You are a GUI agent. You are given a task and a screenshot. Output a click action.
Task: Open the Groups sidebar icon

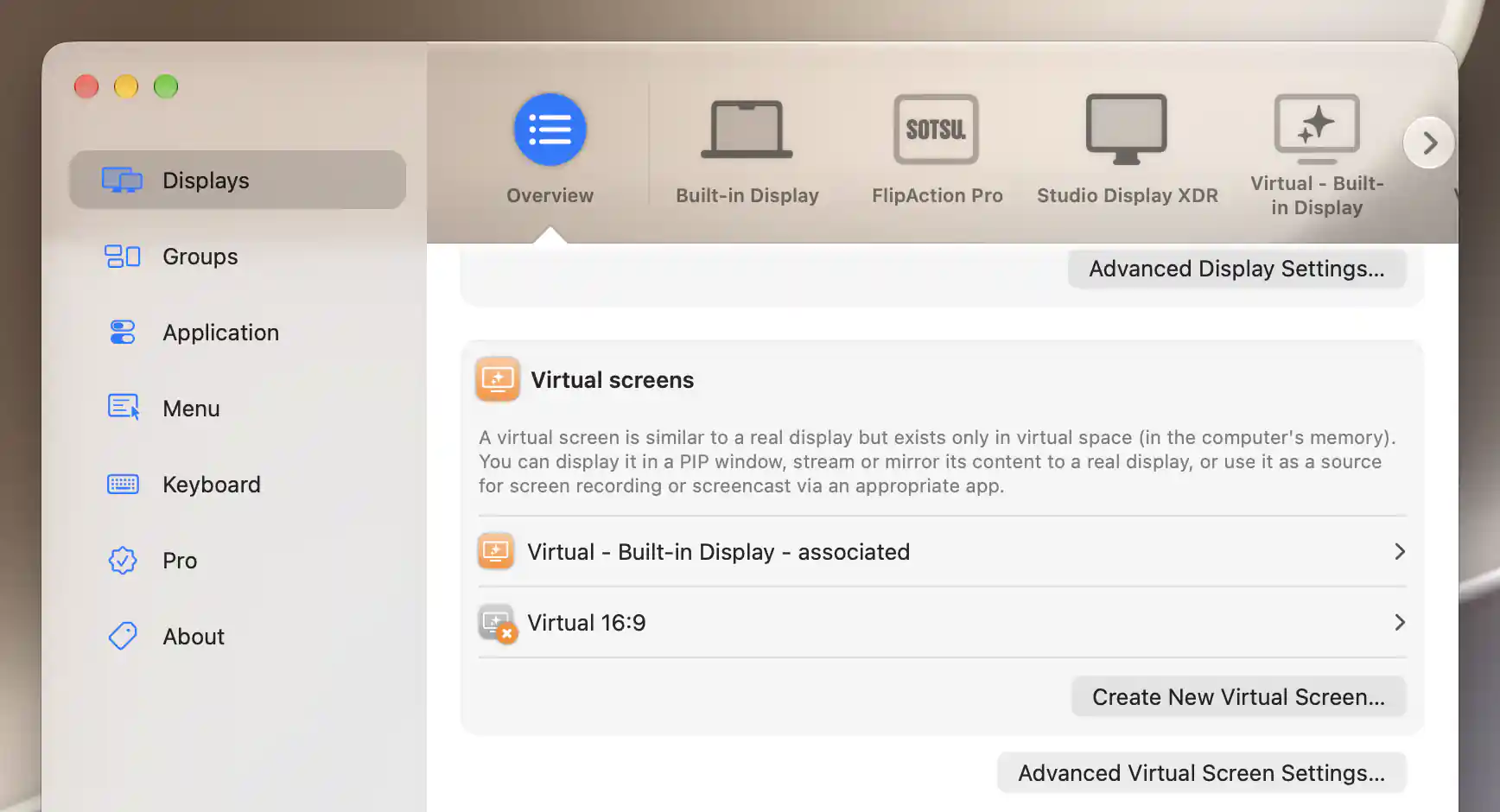[x=122, y=257]
